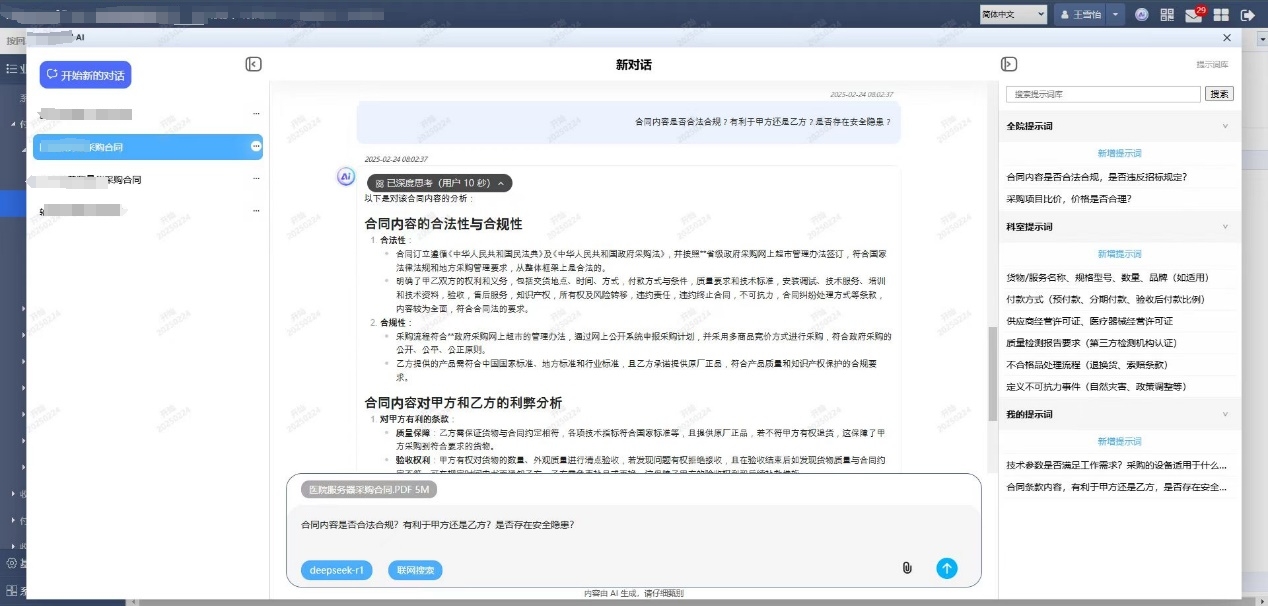Open more options for highlighted 采购合同 conversation
Image resolution: width=1268 pixels, height=606 pixels.
click(x=256, y=147)
